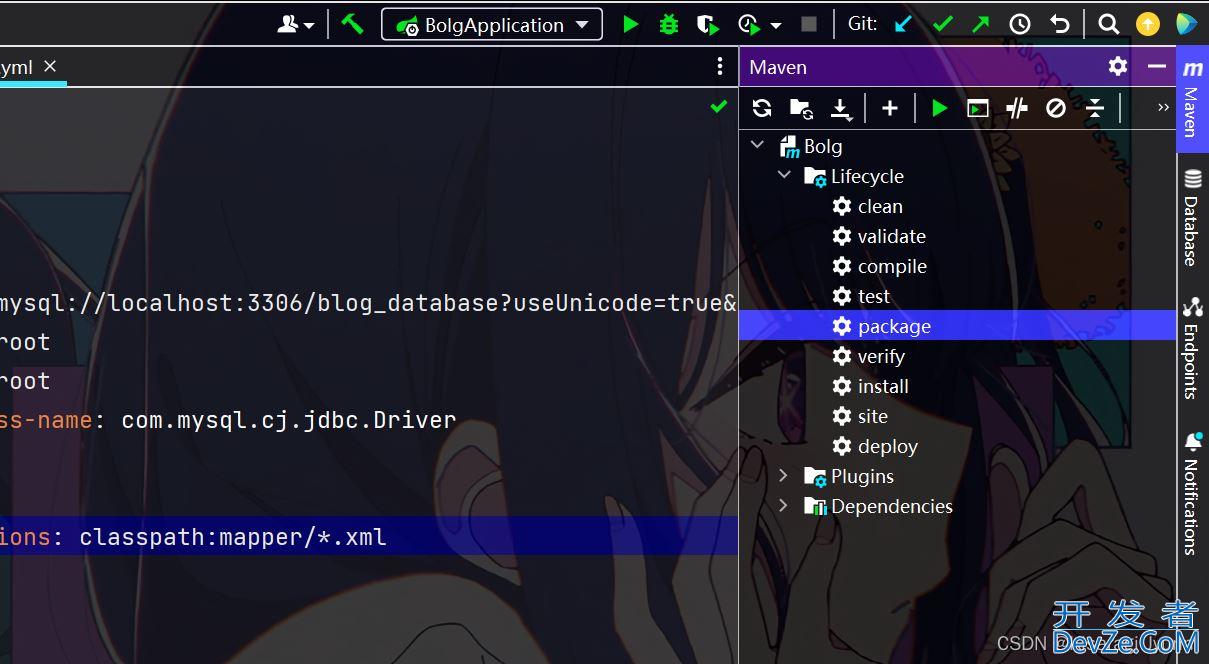The height and width of the screenshot is (664, 1209).
Task: Select the clean lifecycle goal
Action: tap(880, 206)
